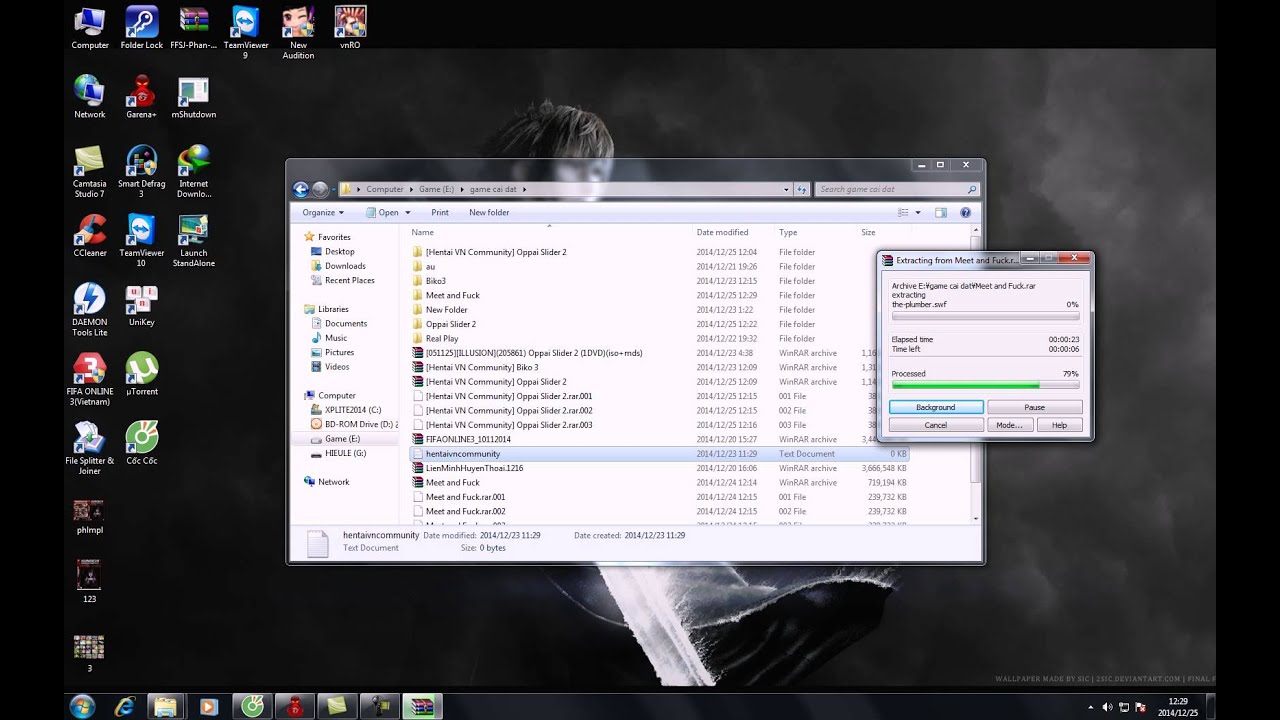Open Internet Explorer from the taskbar
Screen dimensions: 1280x720
point(124,706)
